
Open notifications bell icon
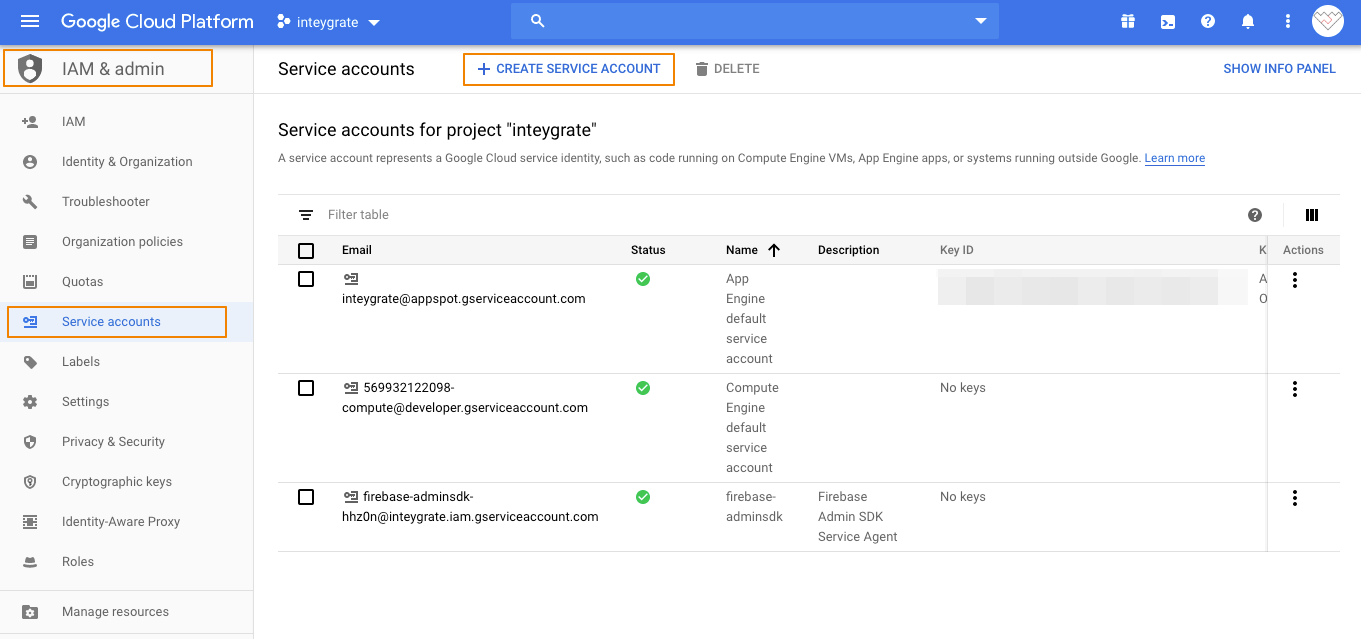(1248, 21)
